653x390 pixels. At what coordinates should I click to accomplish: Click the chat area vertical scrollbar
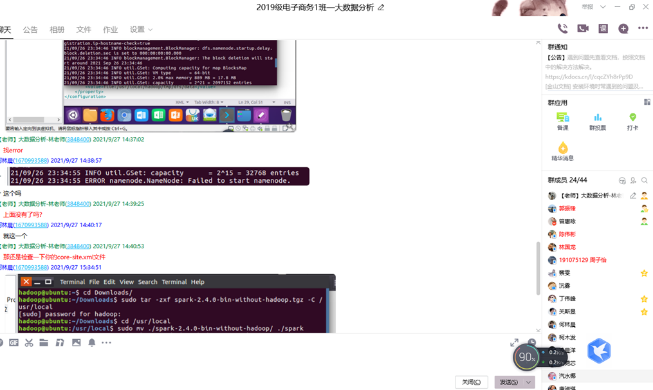coord(538,269)
